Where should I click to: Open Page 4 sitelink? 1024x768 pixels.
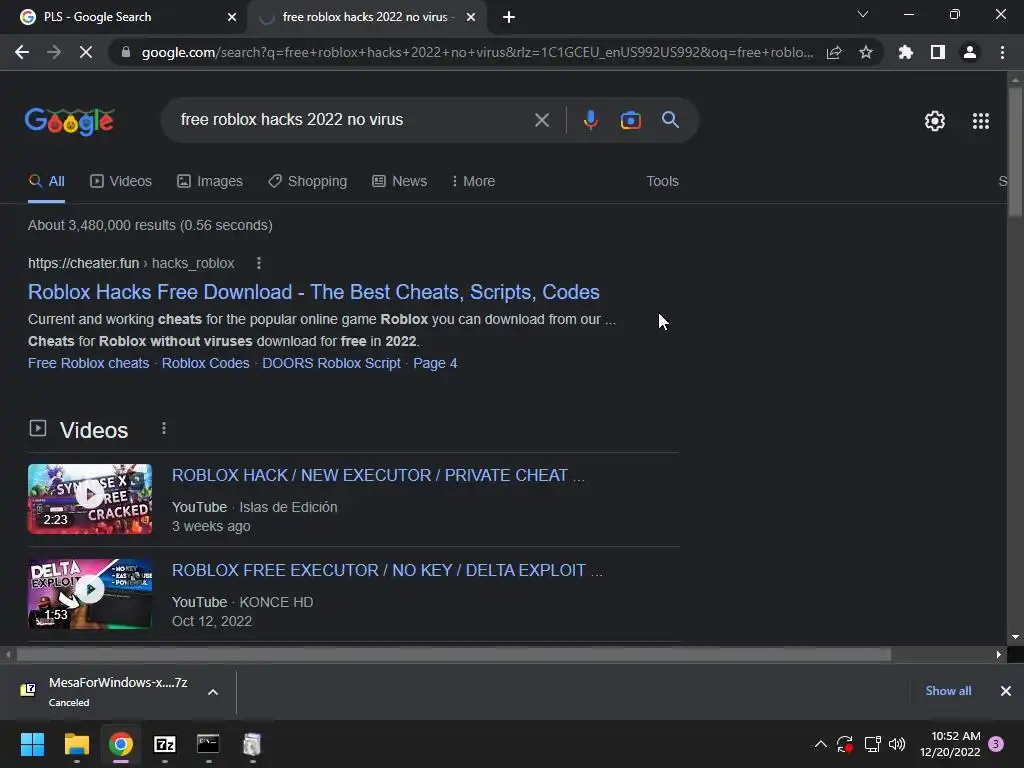435,363
